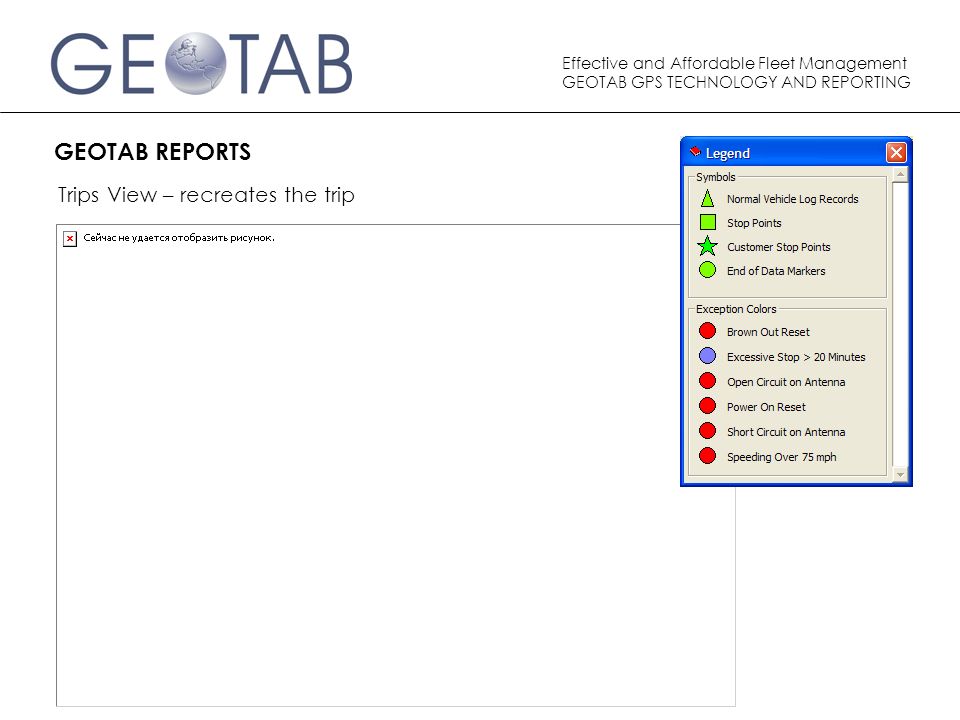This screenshot has height=720, width=960.
Task: Click the Russian image-unavailable message text
Action: pos(179,238)
